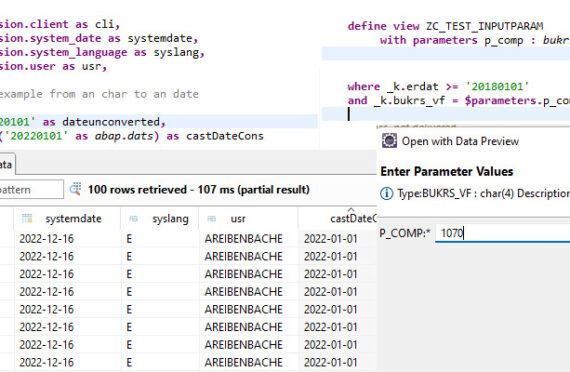
Task: Click the where _k.erdat >= '20180101' line
Action: (x=438, y=87)
